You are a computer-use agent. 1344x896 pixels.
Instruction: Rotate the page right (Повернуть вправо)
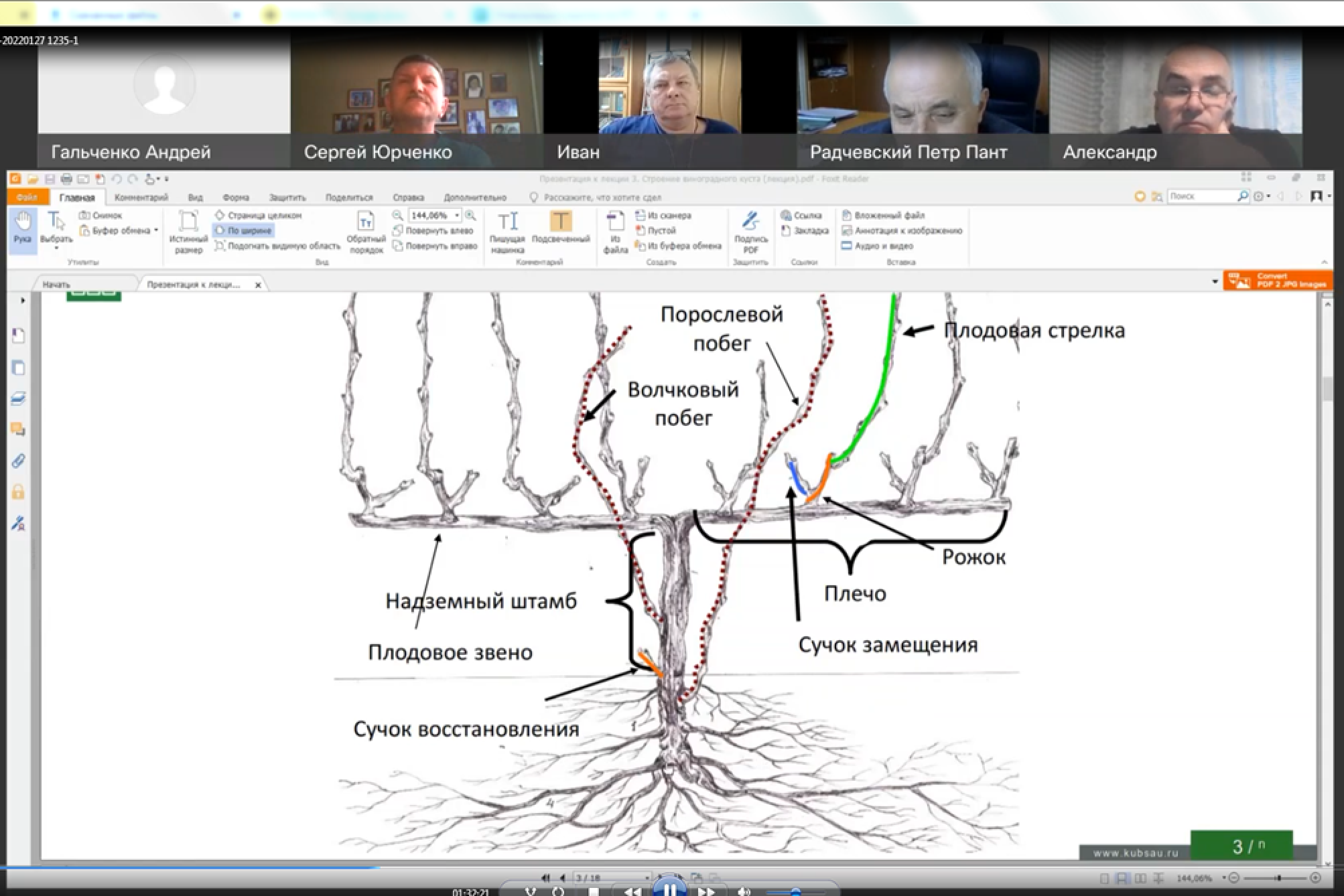[435, 246]
